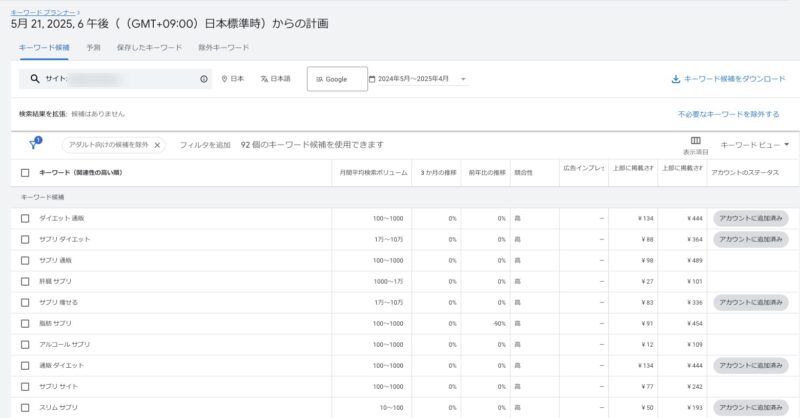This screenshot has width=800, height=418.
Task: Sort by アカウントのステータス column header
Action: [x=745, y=173]
